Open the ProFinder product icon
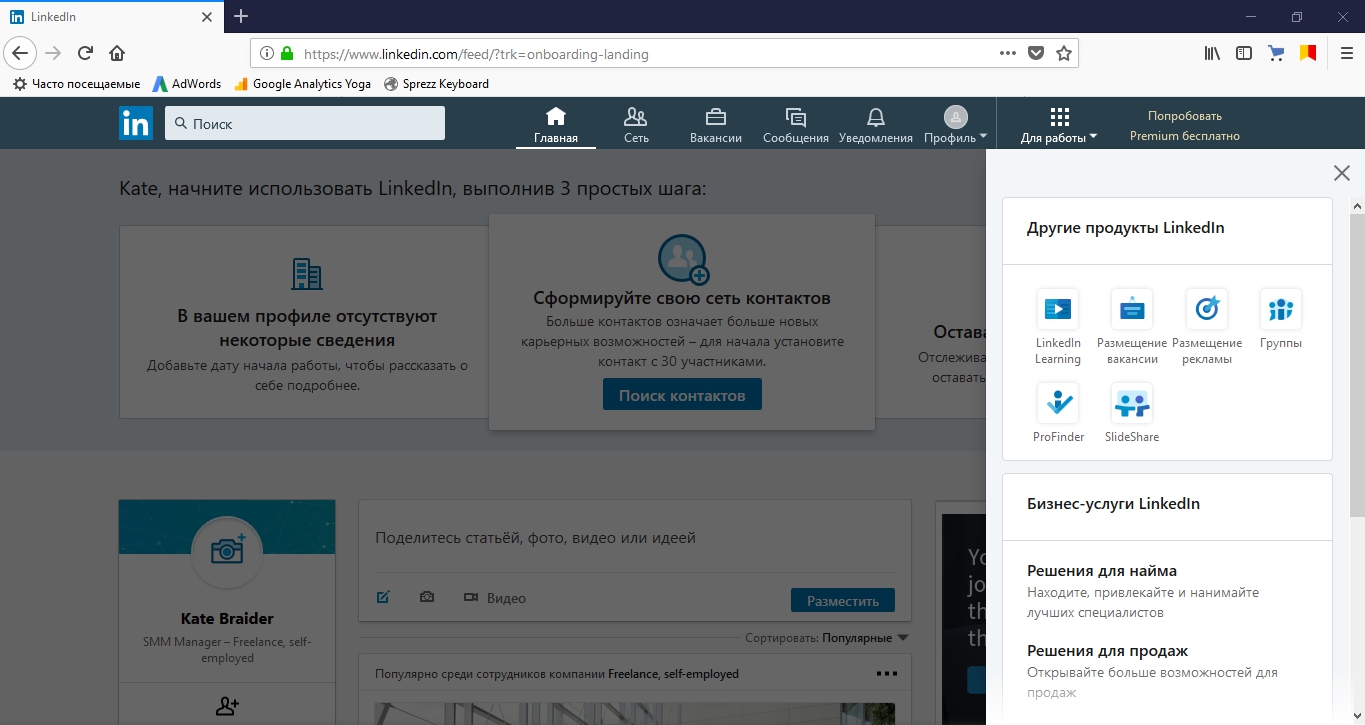1365x725 pixels. [x=1058, y=404]
